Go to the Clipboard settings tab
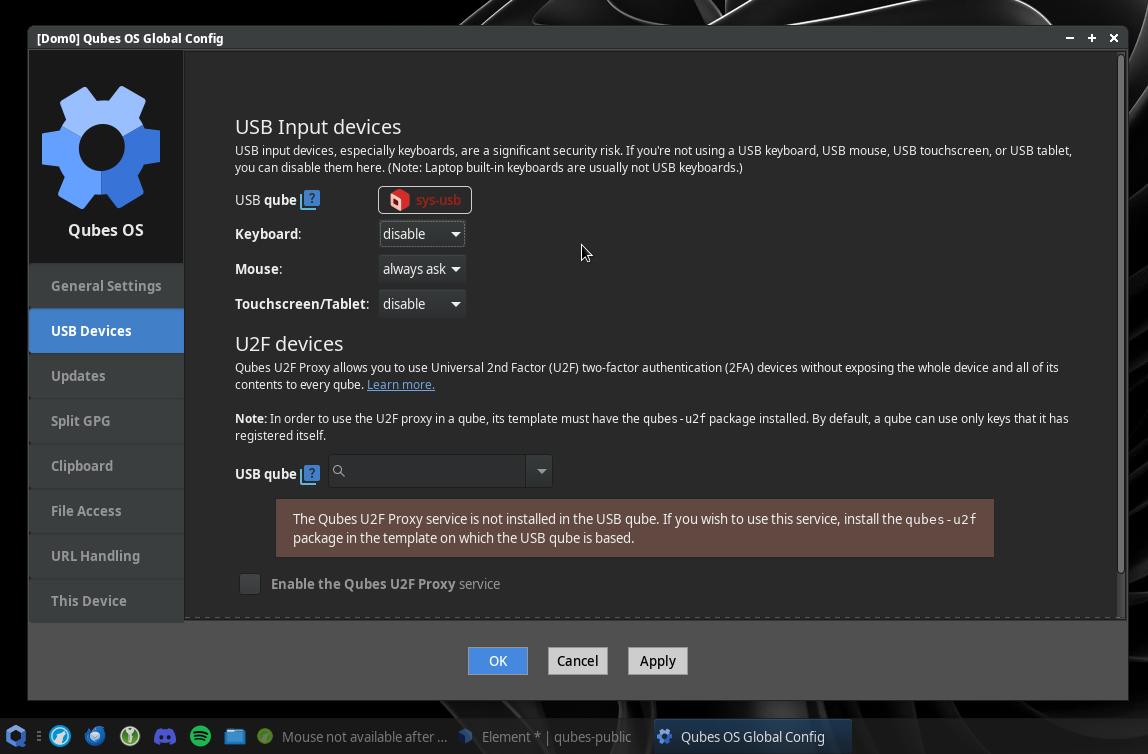 tap(82, 466)
